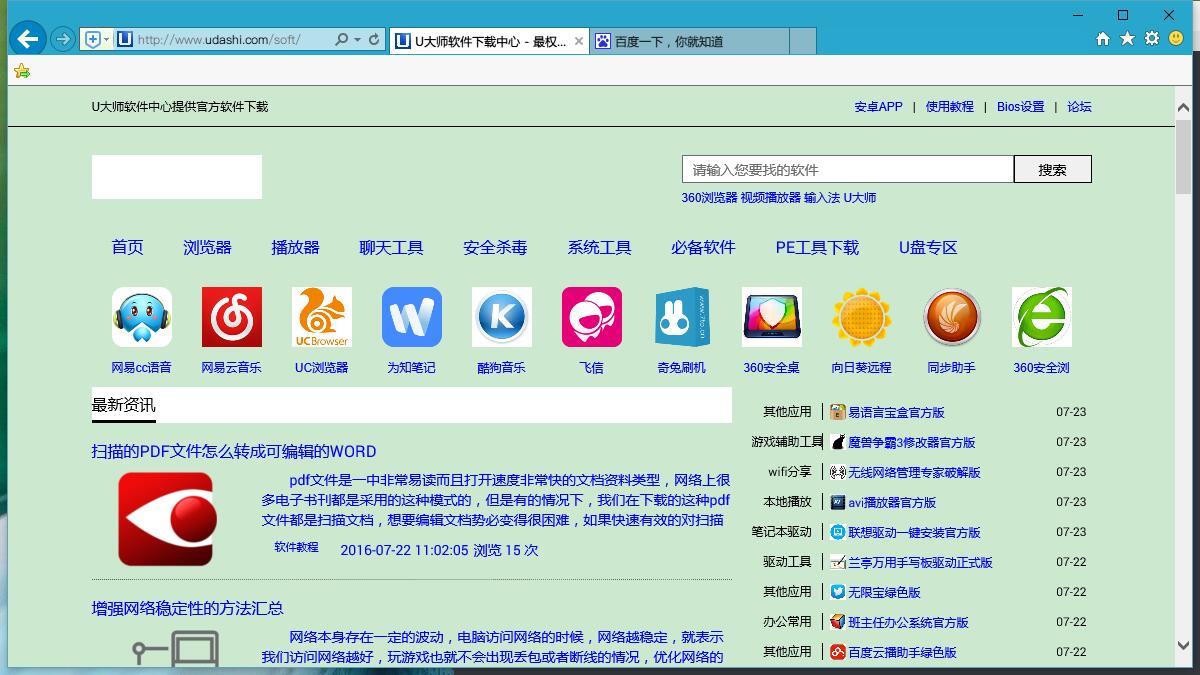Select the Kugou Music blue K icon
Viewport: 1200px width, 675px height.
[x=501, y=317]
